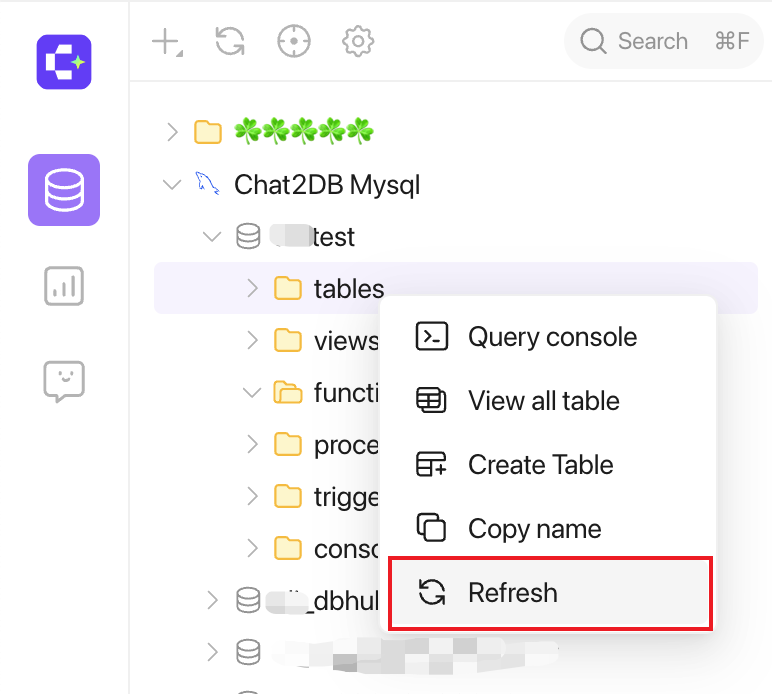Screen dimensions: 772x694
Task: Click the Chat2DB logo icon
Action: 64,62
